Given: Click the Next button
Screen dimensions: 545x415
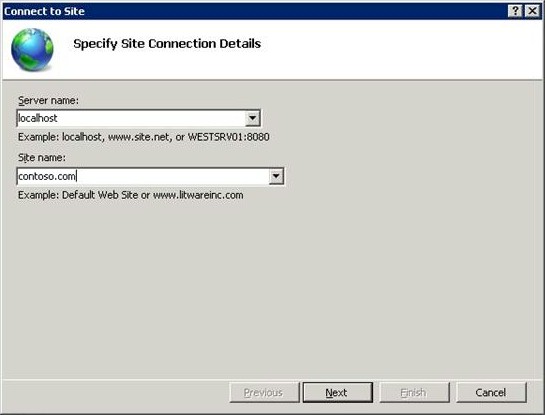Looking at the screenshot, I should pyautogui.click(x=337, y=392).
